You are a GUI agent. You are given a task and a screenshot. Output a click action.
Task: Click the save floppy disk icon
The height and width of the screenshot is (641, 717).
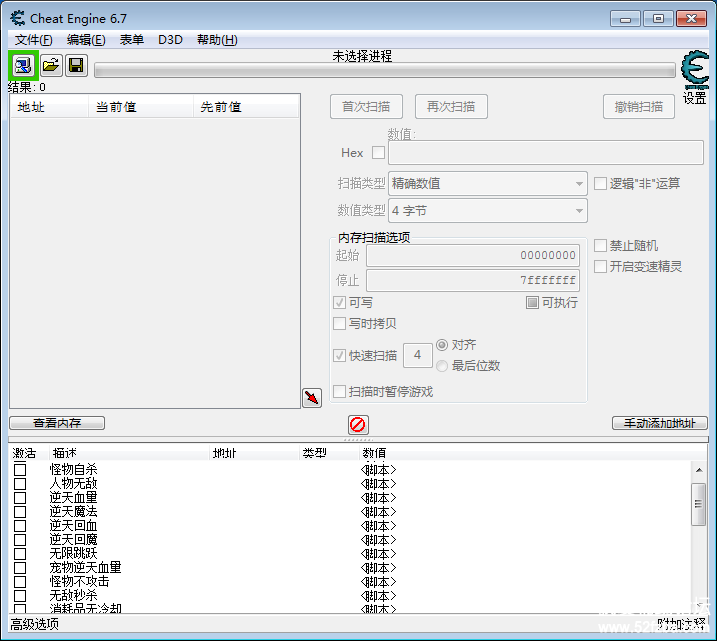coord(76,66)
